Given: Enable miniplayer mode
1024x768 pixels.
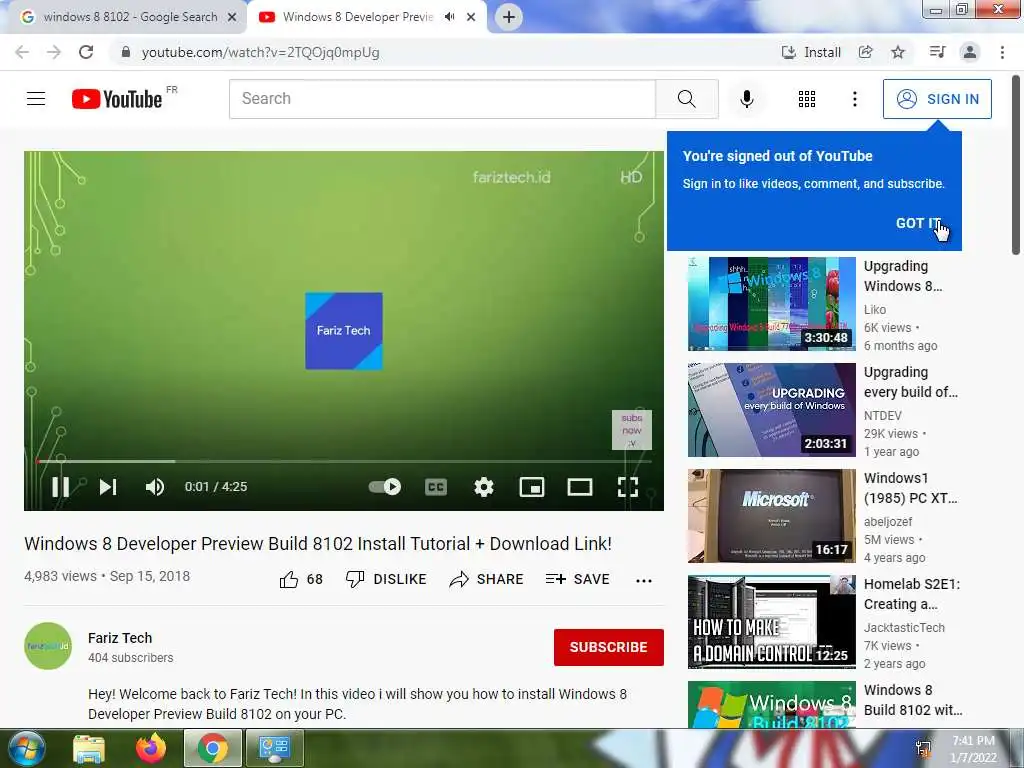Looking at the screenshot, I should [532, 487].
